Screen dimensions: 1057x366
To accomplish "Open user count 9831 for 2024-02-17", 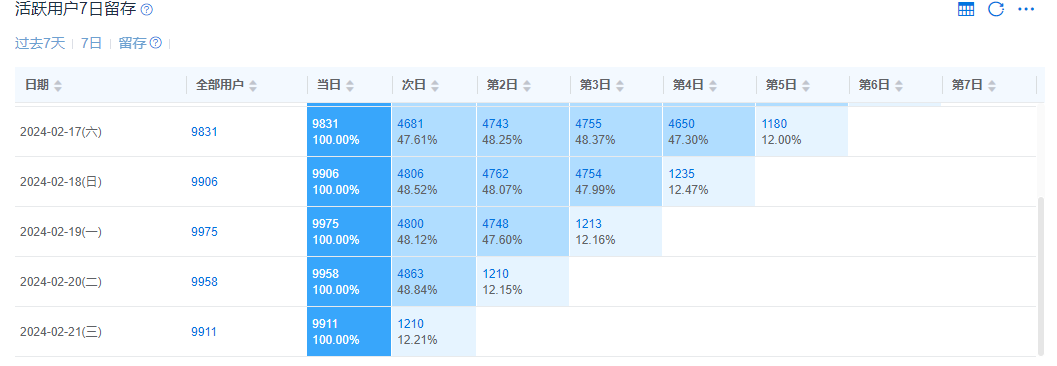I will (x=204, y=132).
